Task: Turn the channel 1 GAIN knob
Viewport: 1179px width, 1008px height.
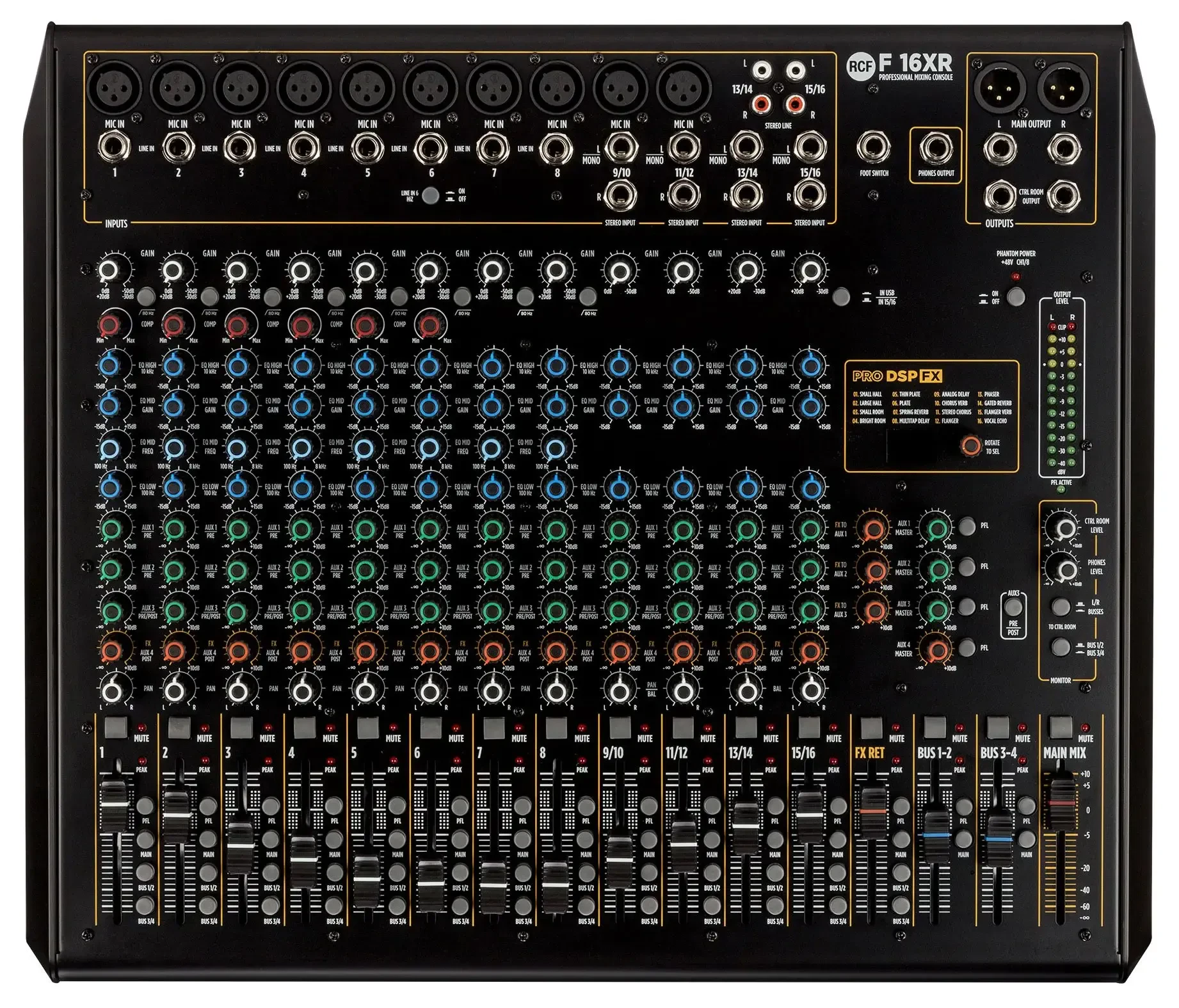Action: click(111, 271)
